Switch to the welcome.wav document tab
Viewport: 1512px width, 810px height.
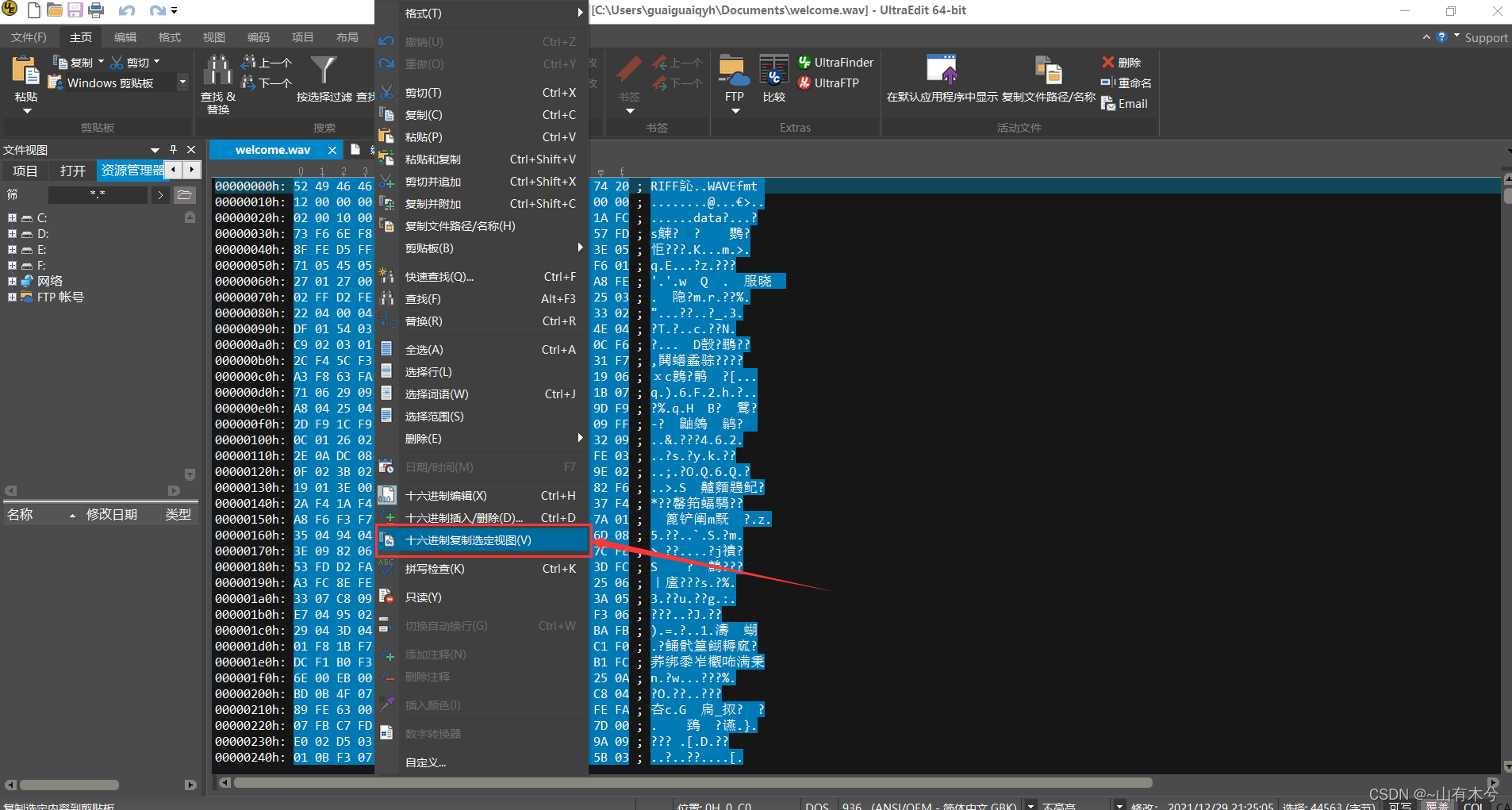(272, 150)
